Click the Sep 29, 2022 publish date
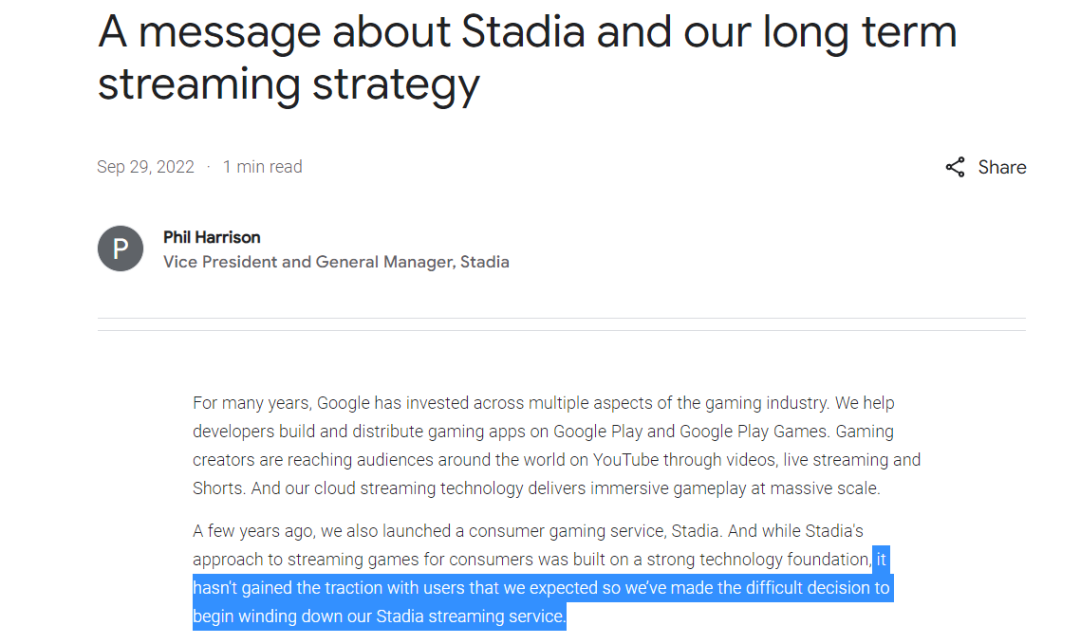This screenshot has height=644, width=1080. tap(145, 167)
